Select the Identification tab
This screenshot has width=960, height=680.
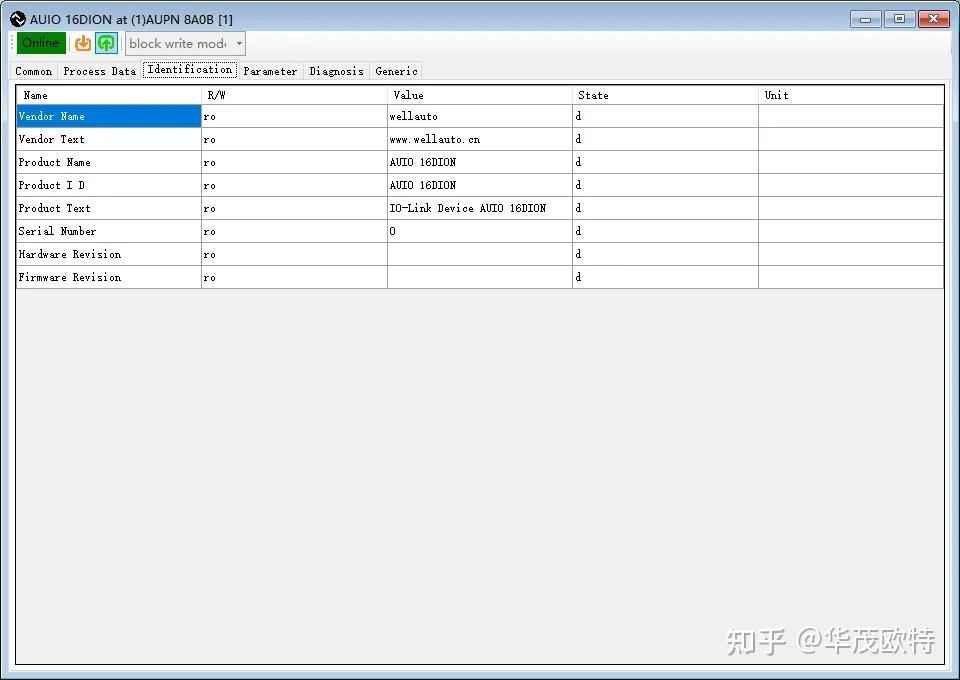click(x=189, y=70)
